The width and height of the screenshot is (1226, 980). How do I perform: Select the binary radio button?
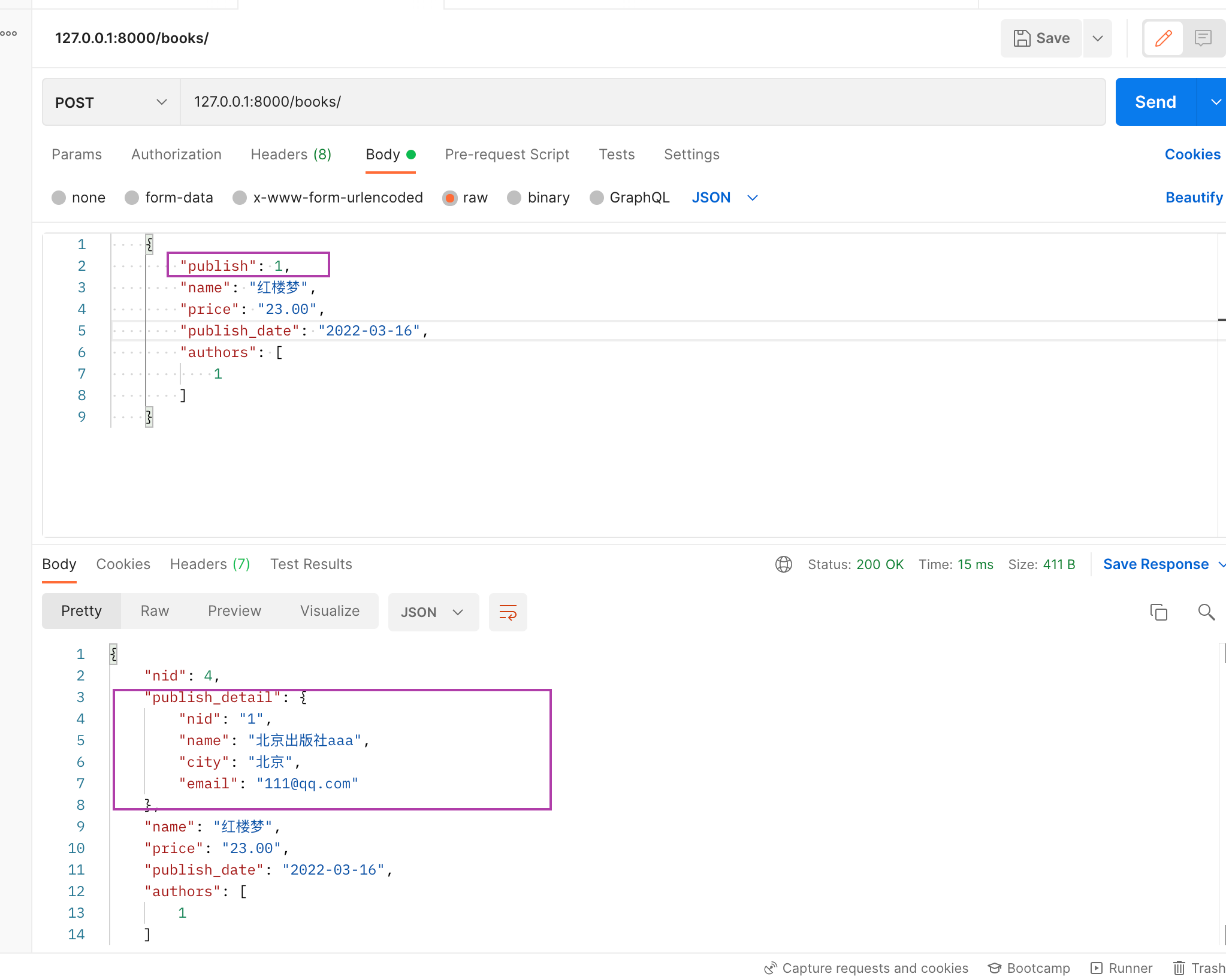(x=514, y=198)
